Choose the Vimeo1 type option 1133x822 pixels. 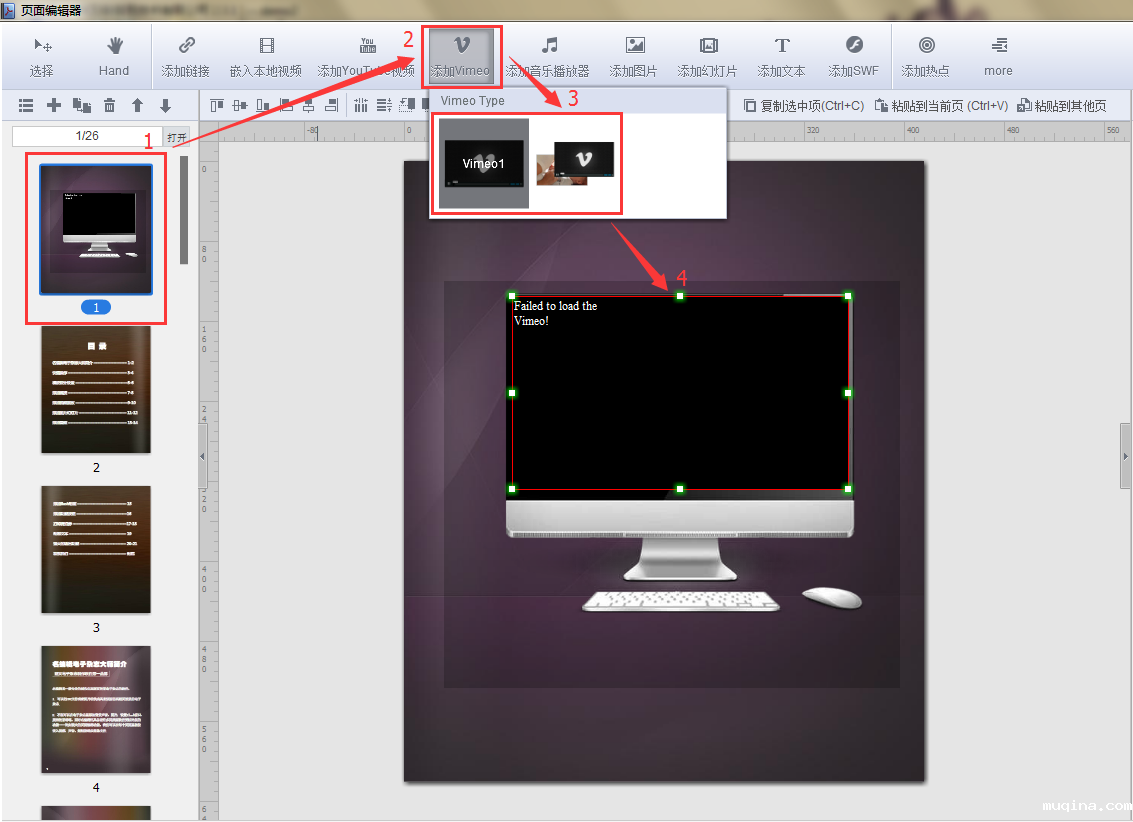click(x=484, y=163)
